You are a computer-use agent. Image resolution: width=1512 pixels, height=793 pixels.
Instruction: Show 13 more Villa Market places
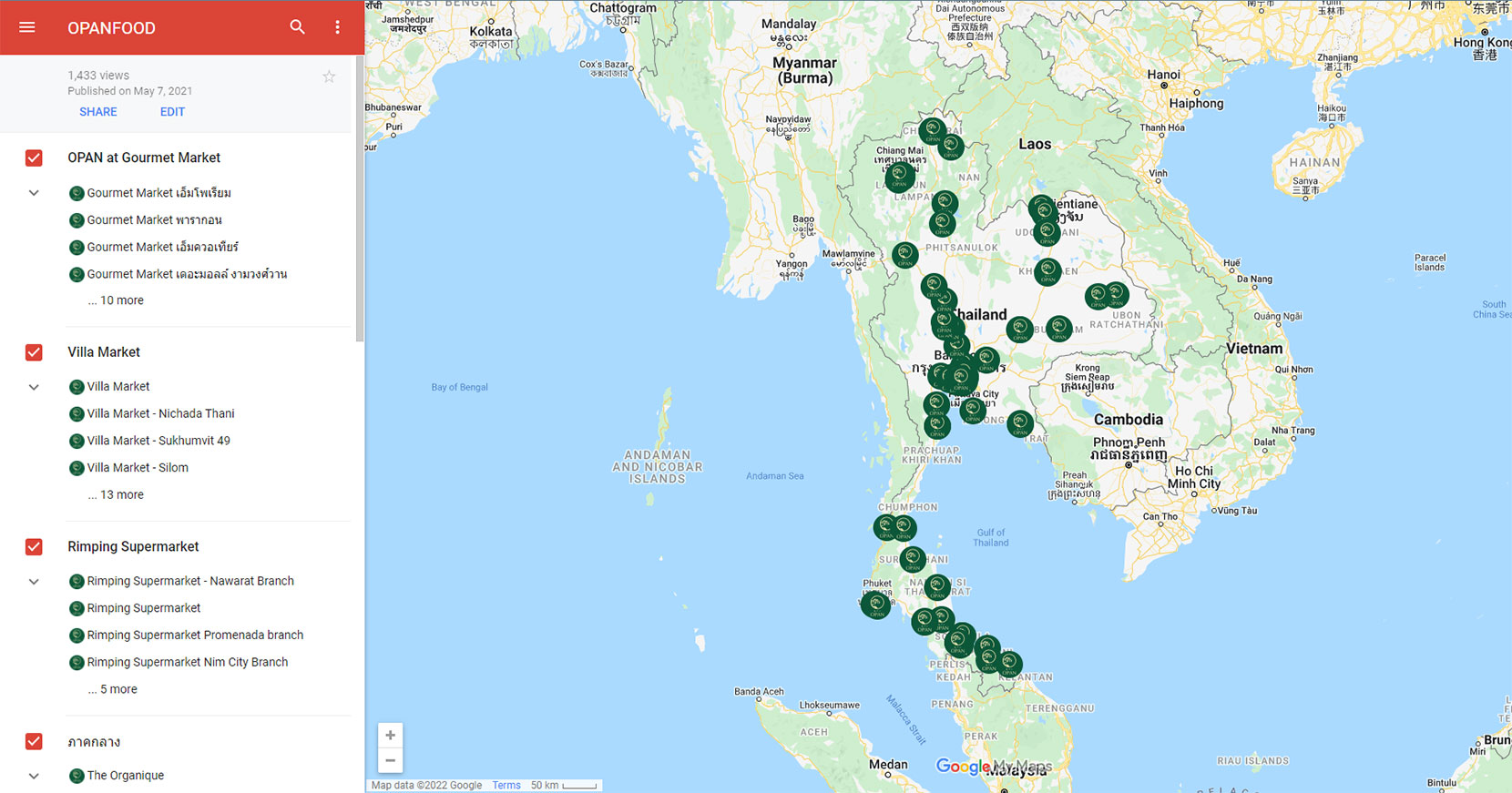[116, 494]
